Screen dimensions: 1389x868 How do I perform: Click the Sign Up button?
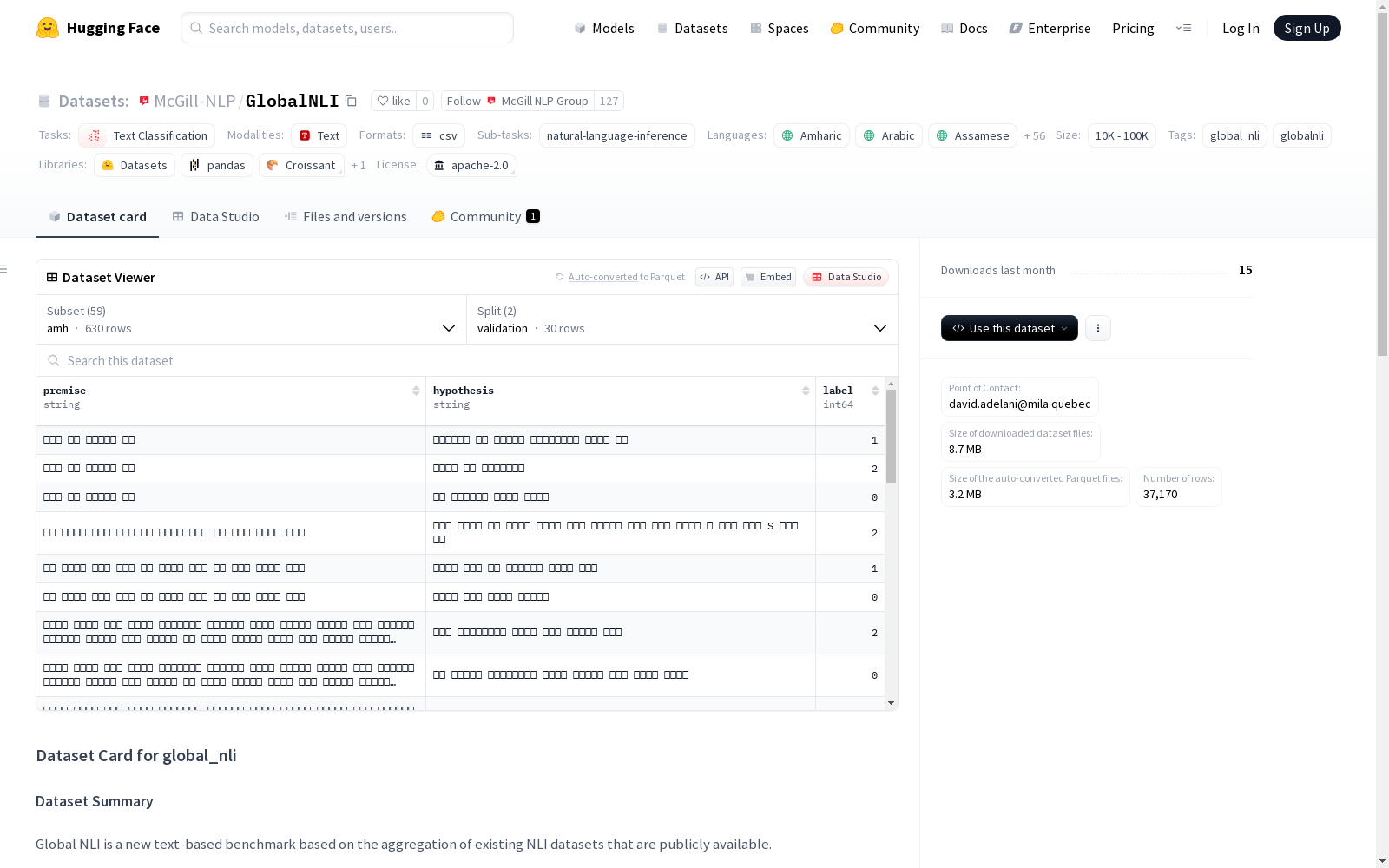tap(1307, 28)
